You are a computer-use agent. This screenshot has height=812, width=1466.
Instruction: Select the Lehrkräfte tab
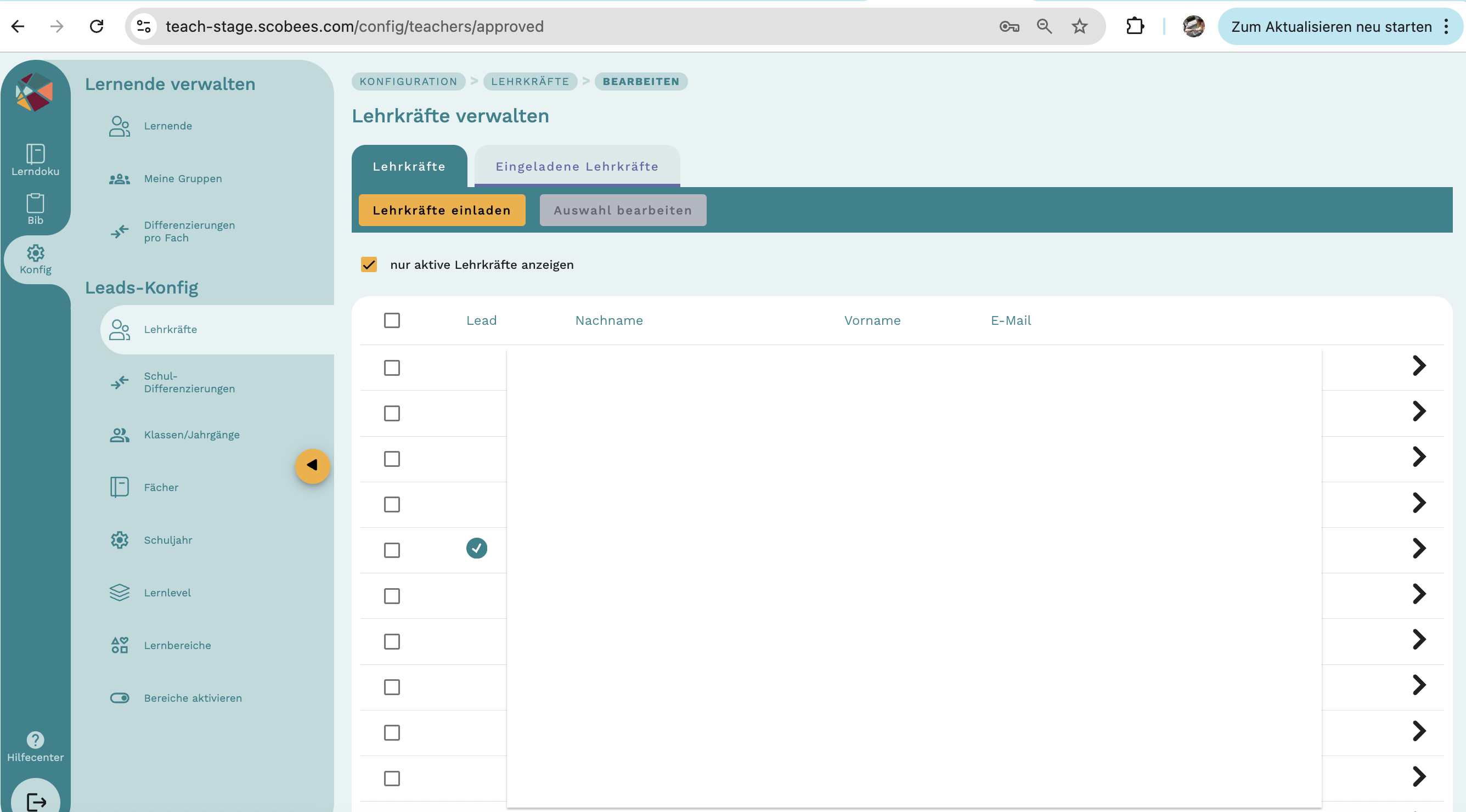pyautogui.click(x=409, y=166)
